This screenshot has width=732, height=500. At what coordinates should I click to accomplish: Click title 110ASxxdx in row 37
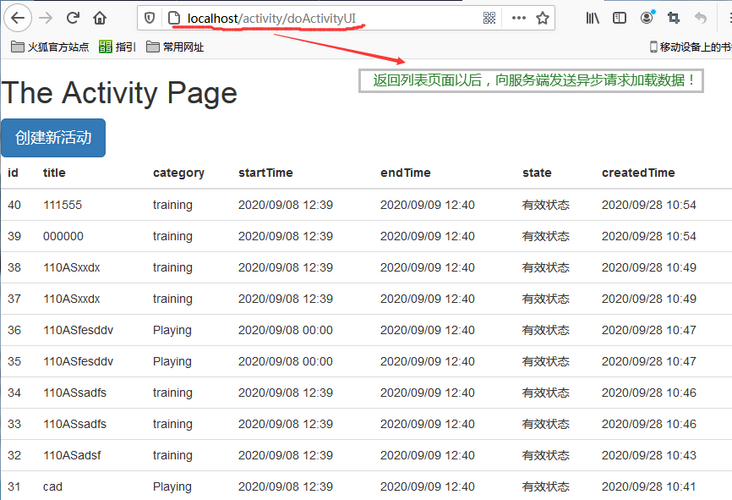tap(71, 299)
